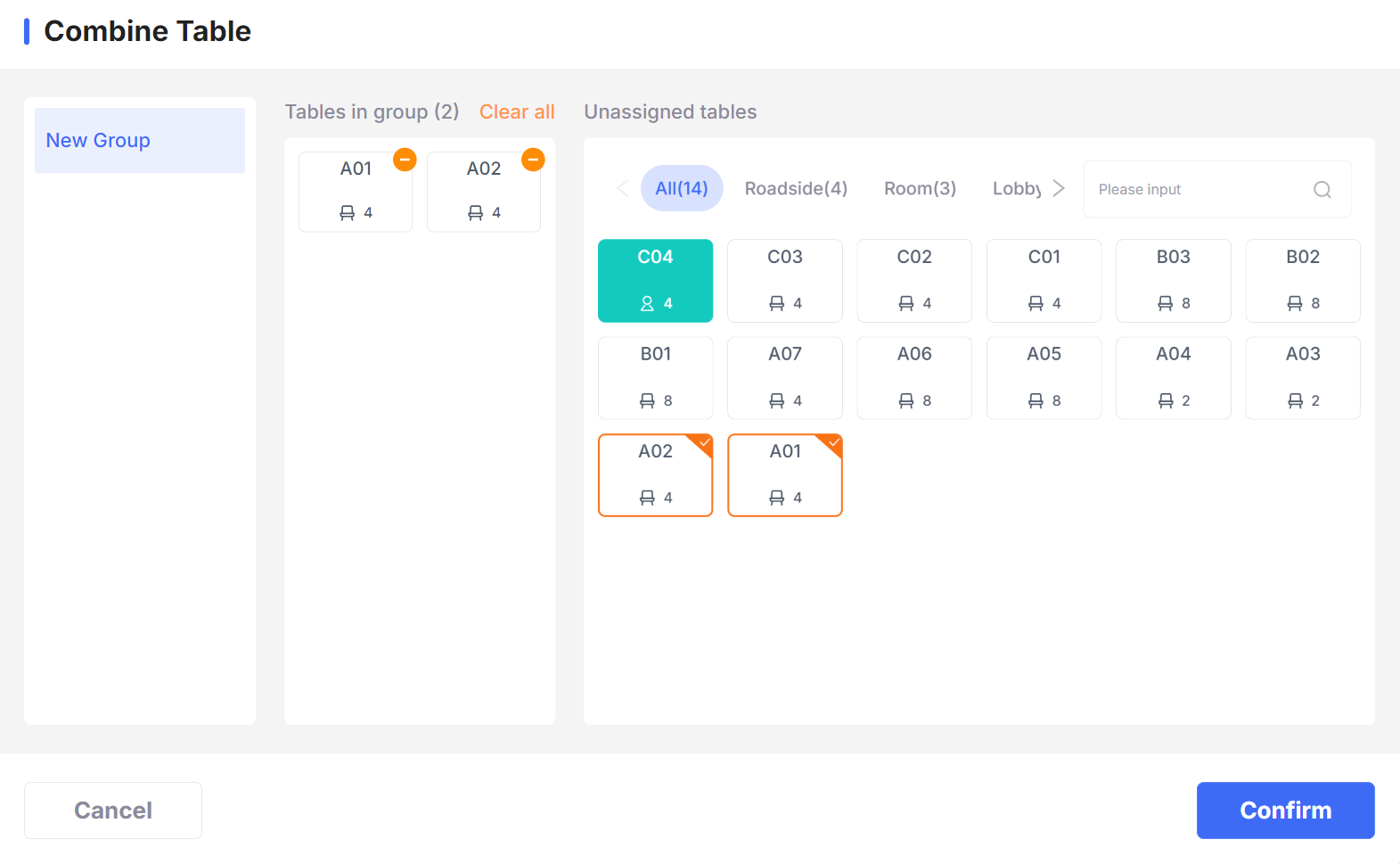Screen dimensions: 1400x864
Task: Uncheck selected table A01 in unassigned list
Action: (784, 474)
